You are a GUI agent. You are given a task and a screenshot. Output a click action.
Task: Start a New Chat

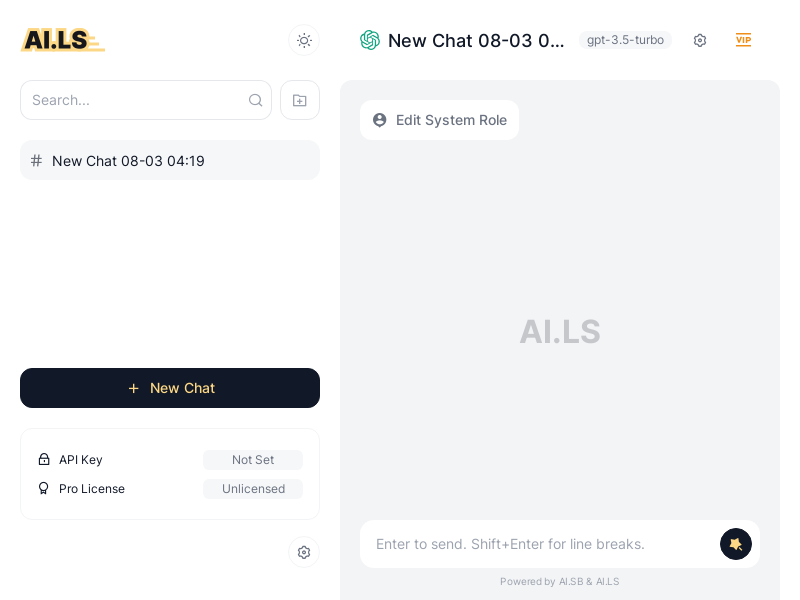170,388
